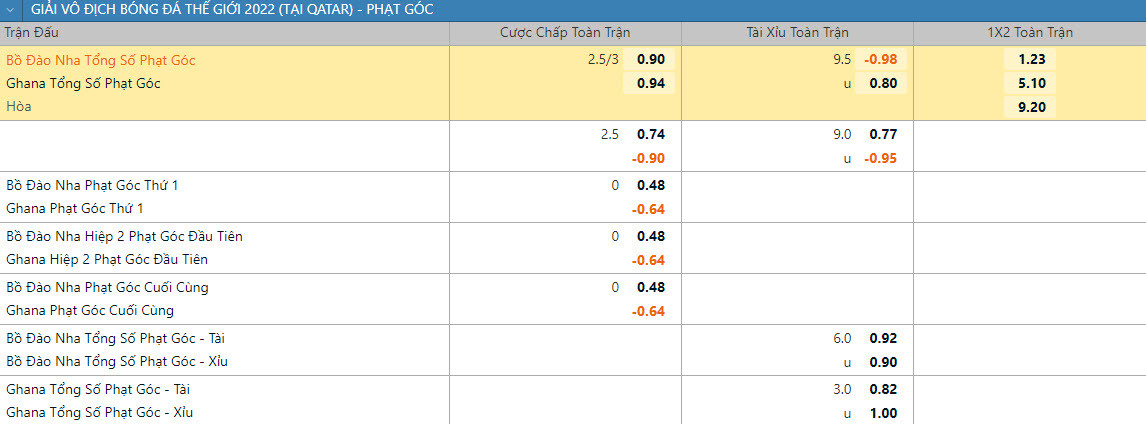Pick Ghana handicap odds 0.94
The image size is (1146, 424).
pos(651,83)
